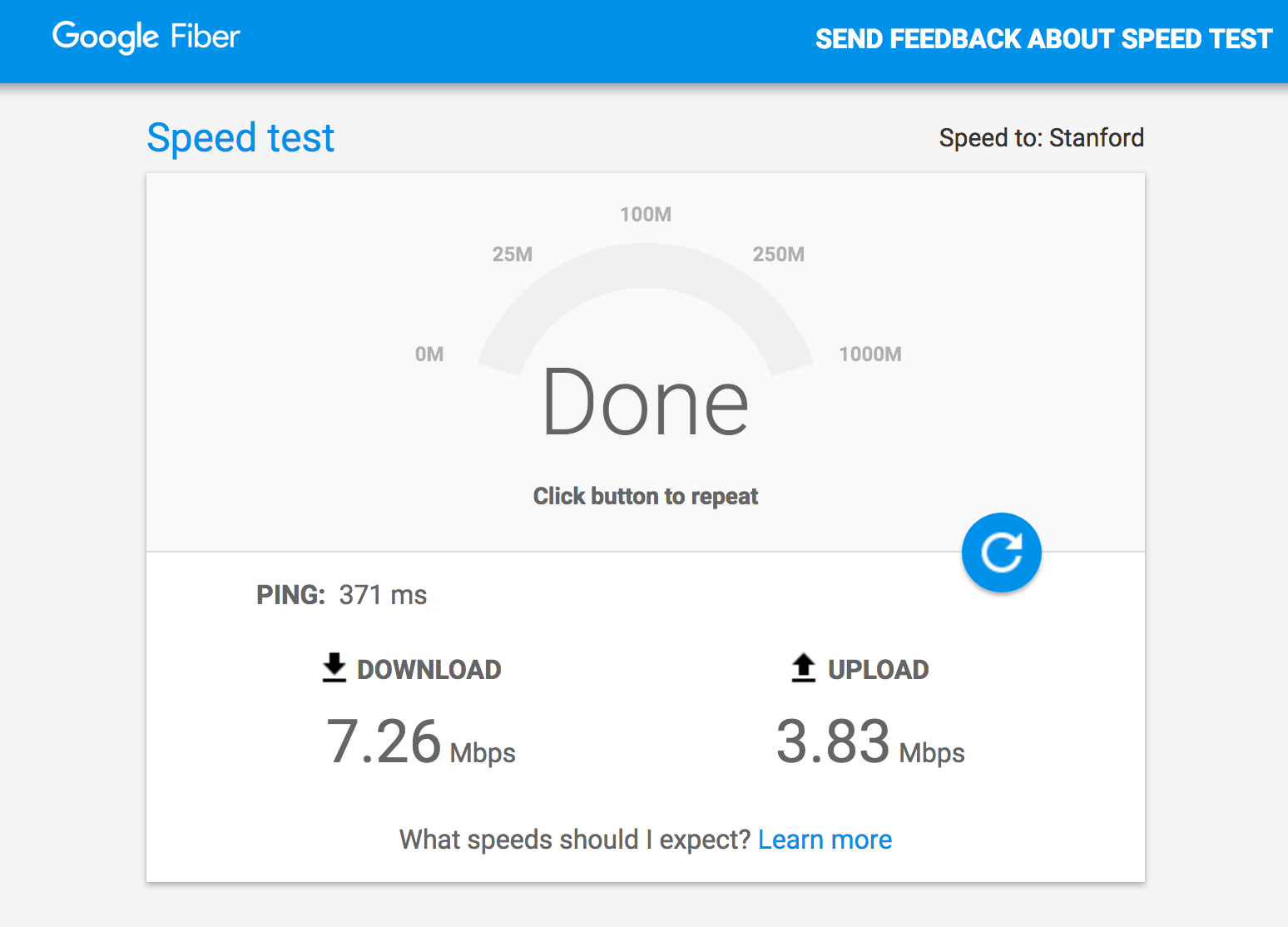Screen dimensions: 1288x927
Task: Click the Speed to: Stanford label
Action: click(1041, 137)
